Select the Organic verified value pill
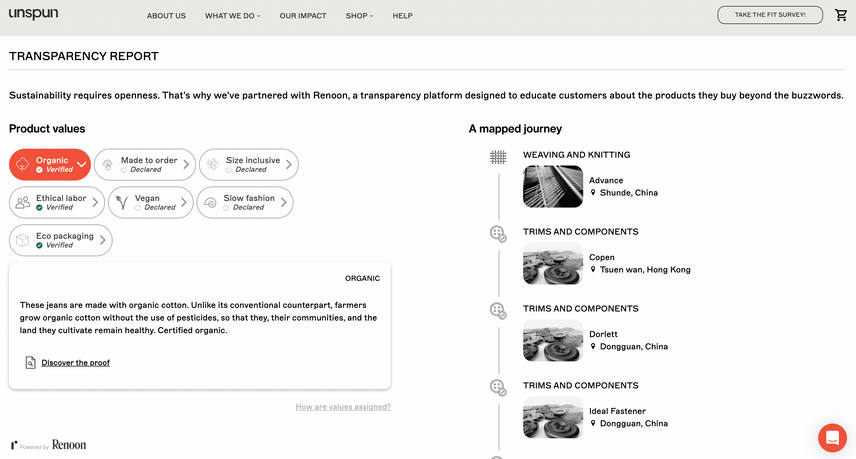This screenshot has width=856, height=459. pos(50,164)
